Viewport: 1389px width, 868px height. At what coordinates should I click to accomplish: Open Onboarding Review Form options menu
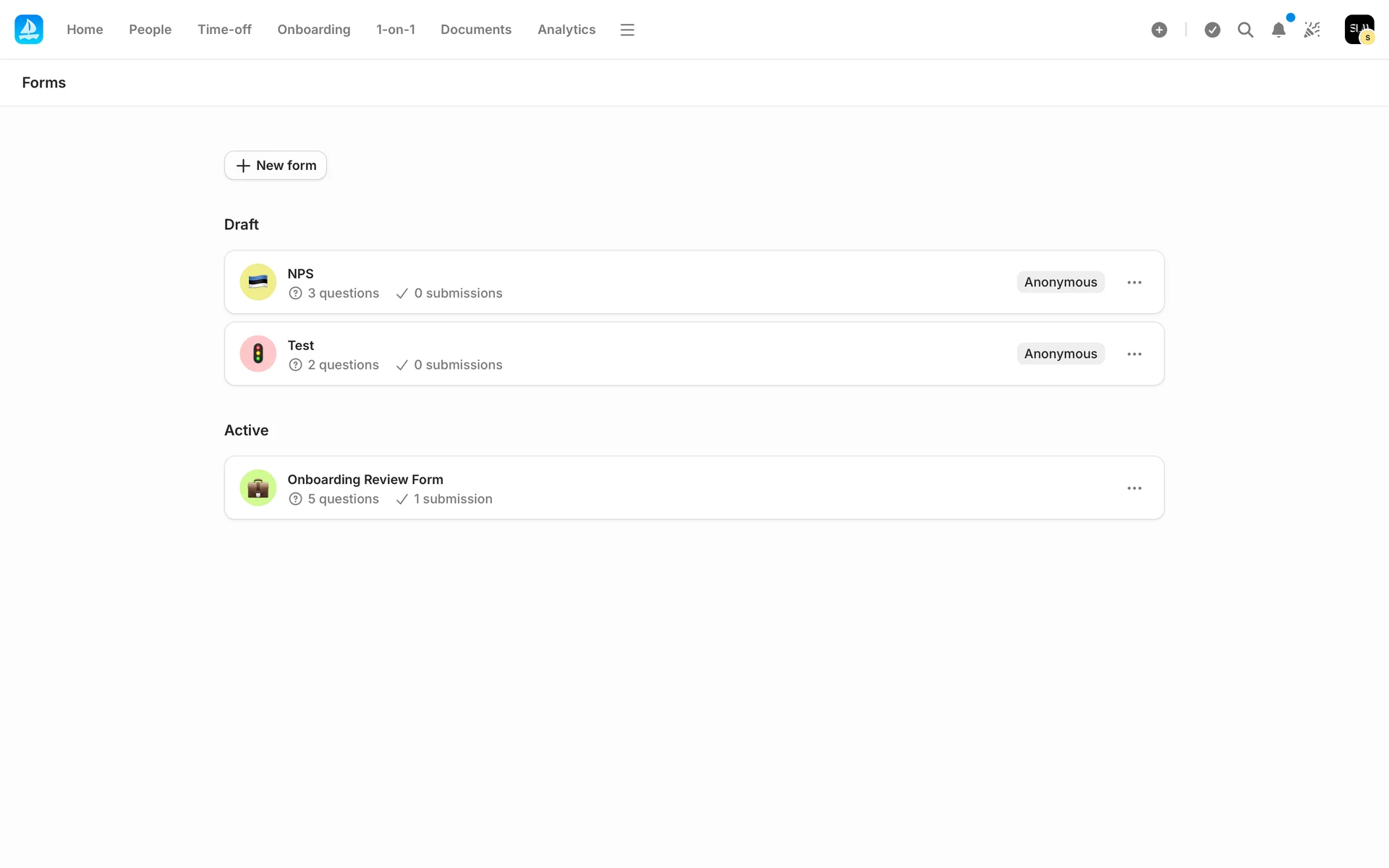click(1134, 488)
